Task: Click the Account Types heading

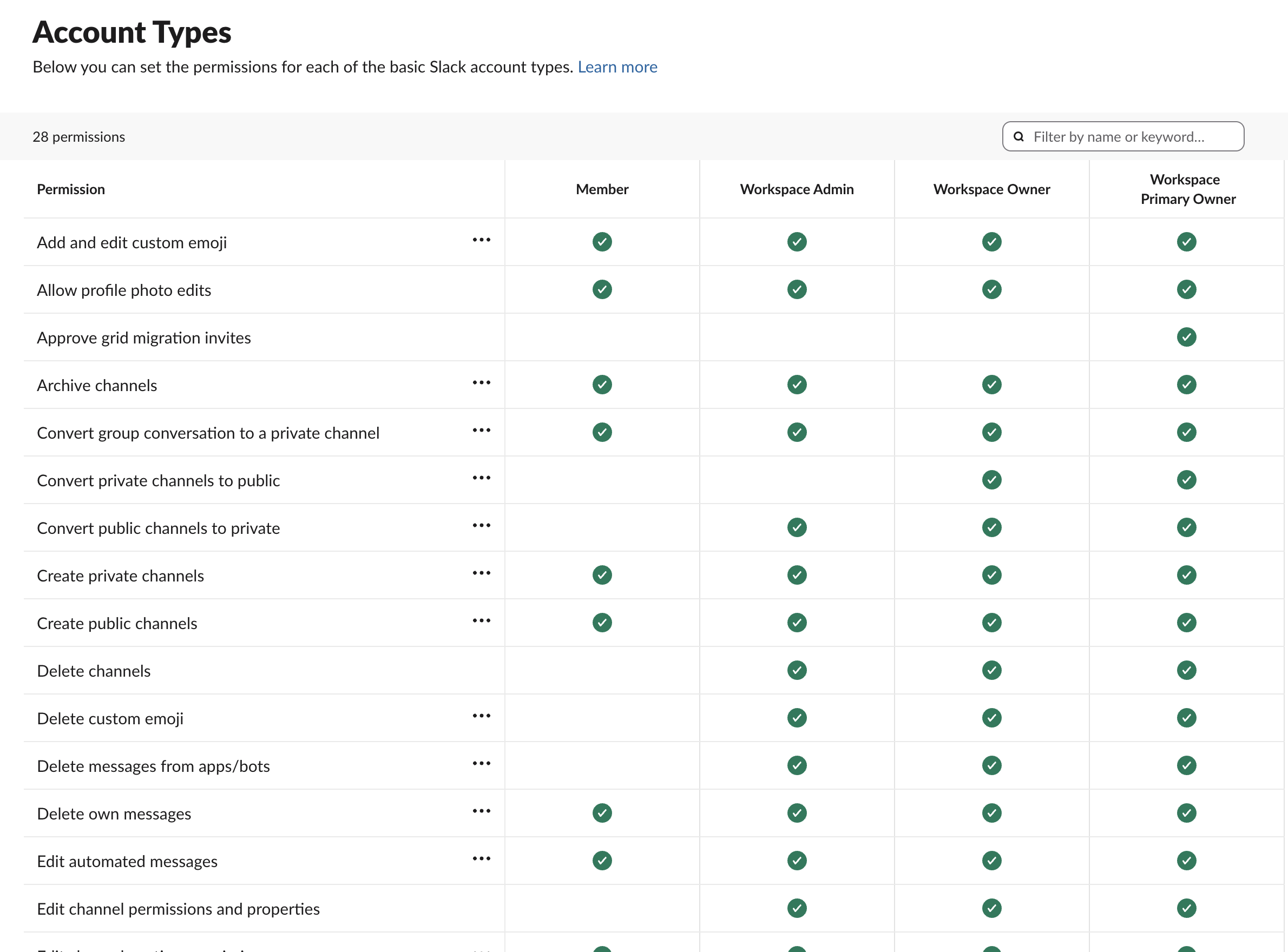Action: pos(132,32)
